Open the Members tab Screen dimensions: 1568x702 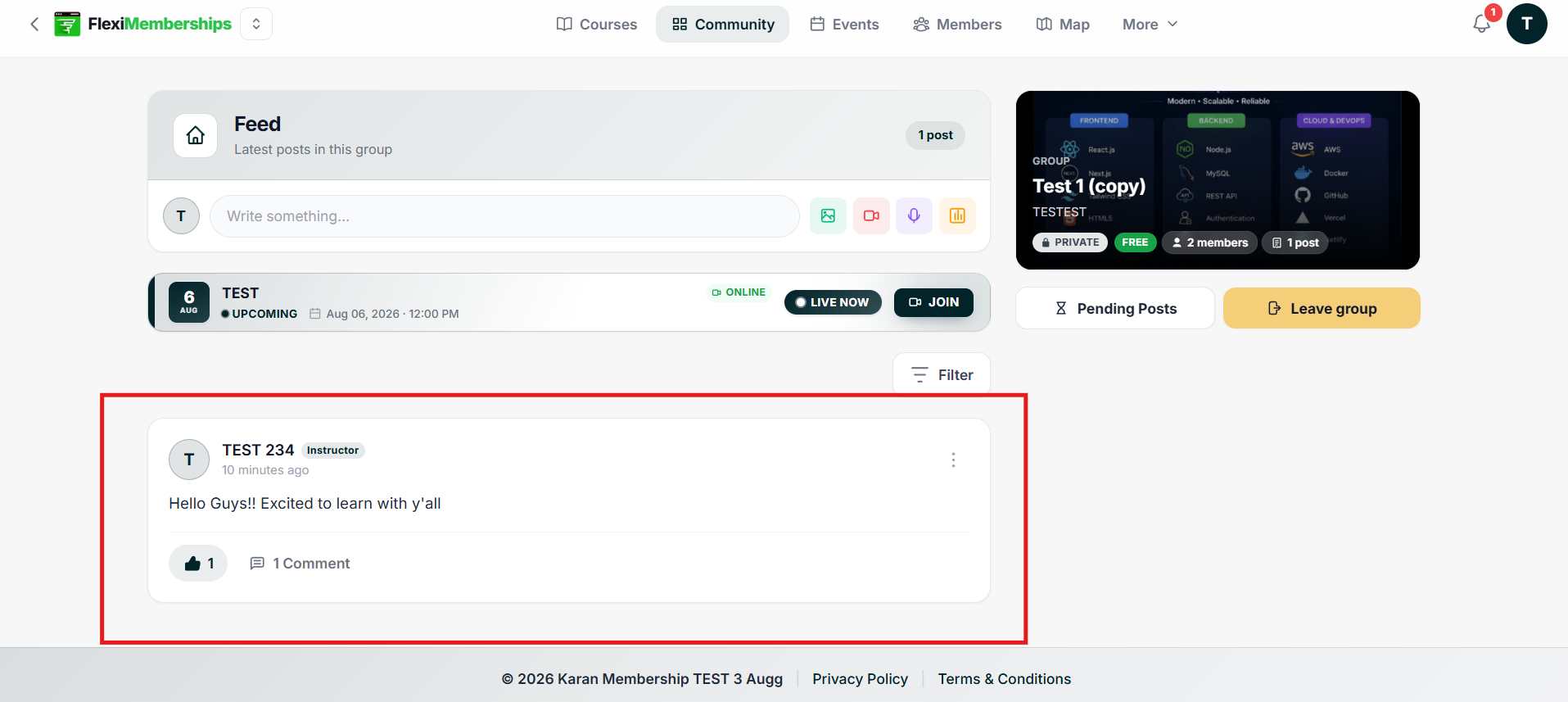tap(957, 24)
